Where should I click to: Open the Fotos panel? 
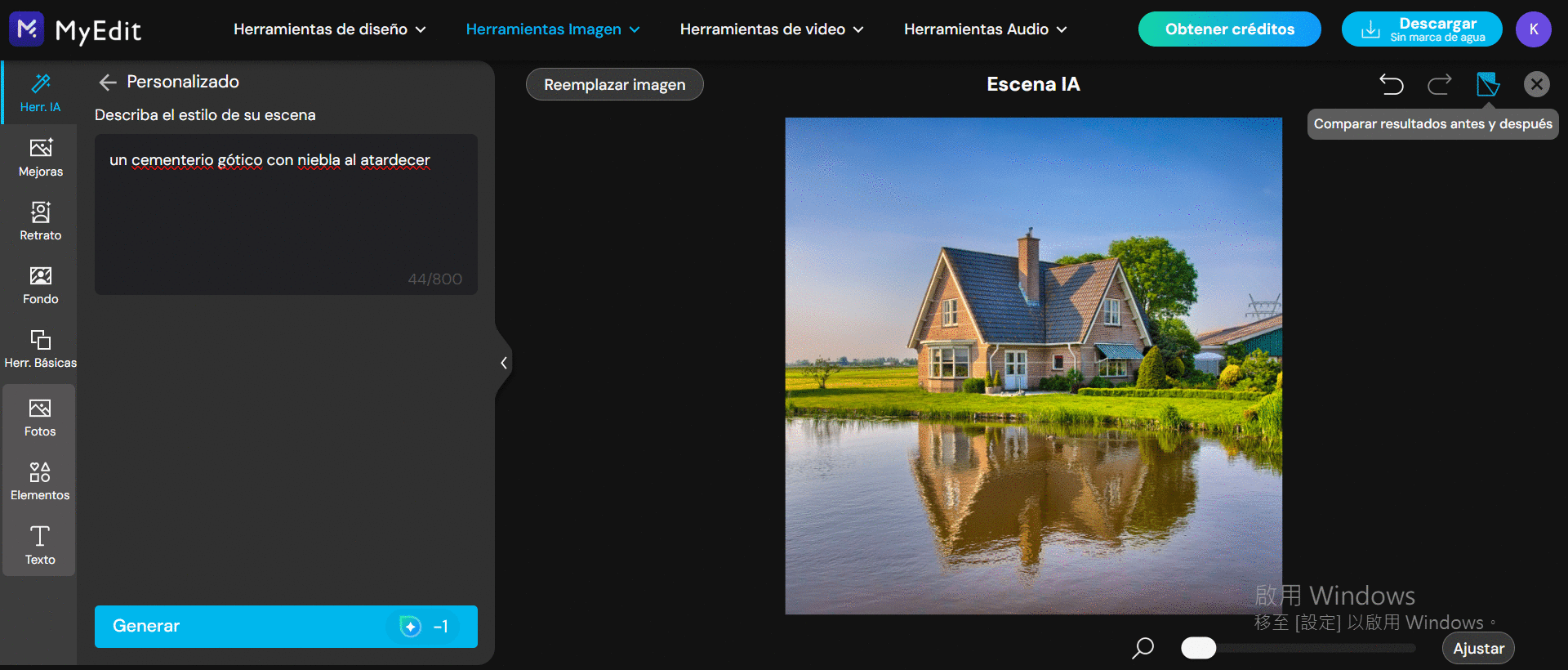pos(40,418)
